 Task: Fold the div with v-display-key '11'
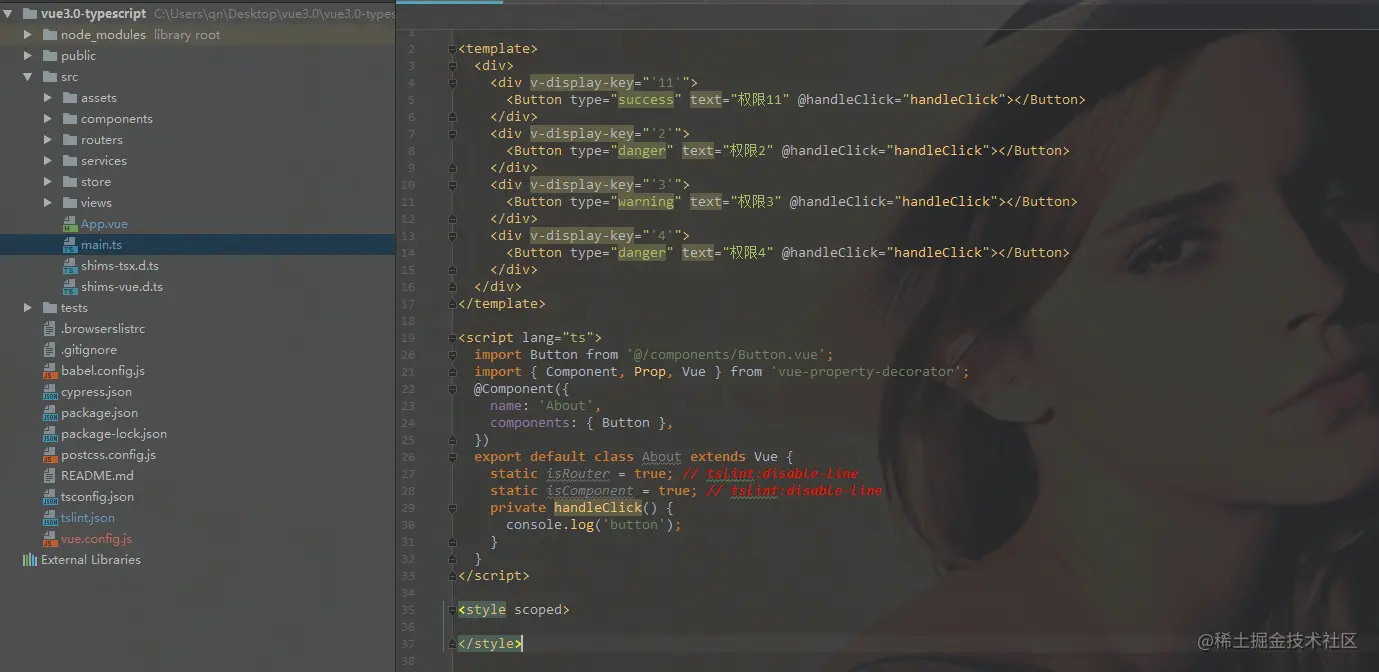pyautogui.click(x=453, y=83)
